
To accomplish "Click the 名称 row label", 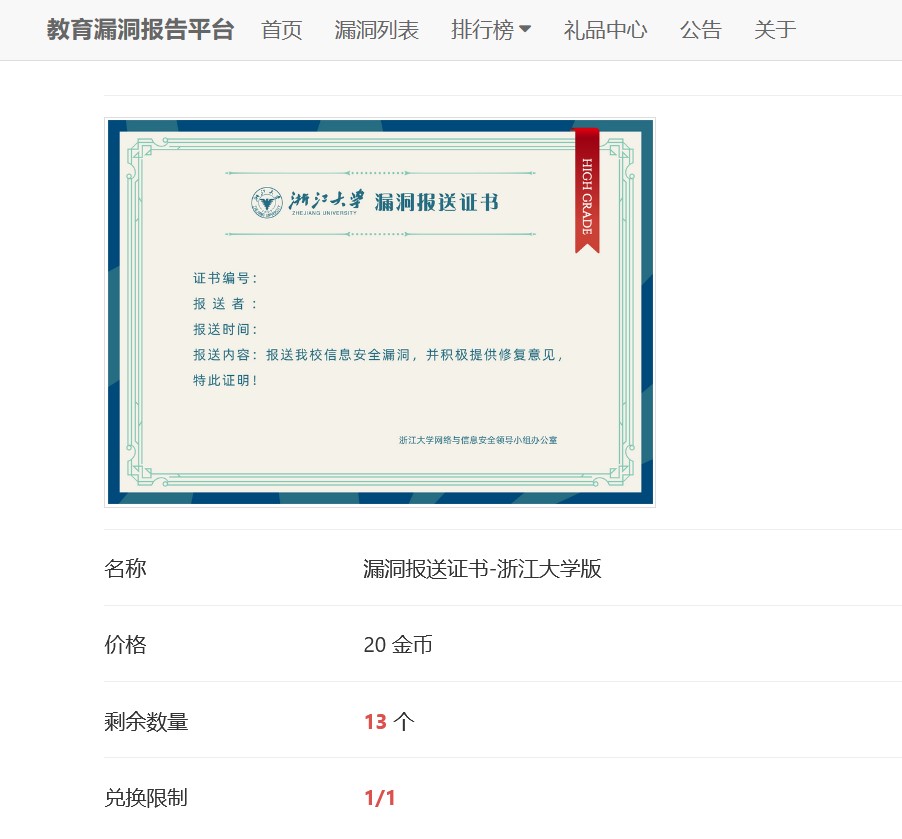I will (125, 569).
